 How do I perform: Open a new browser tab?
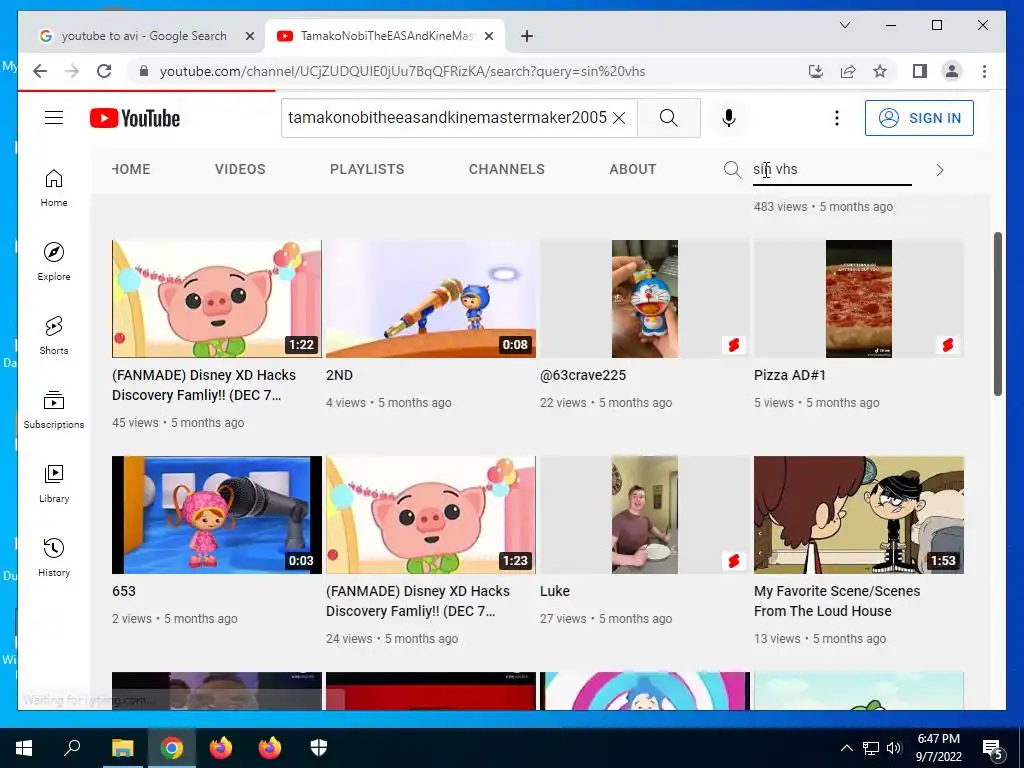pos(527,36)
